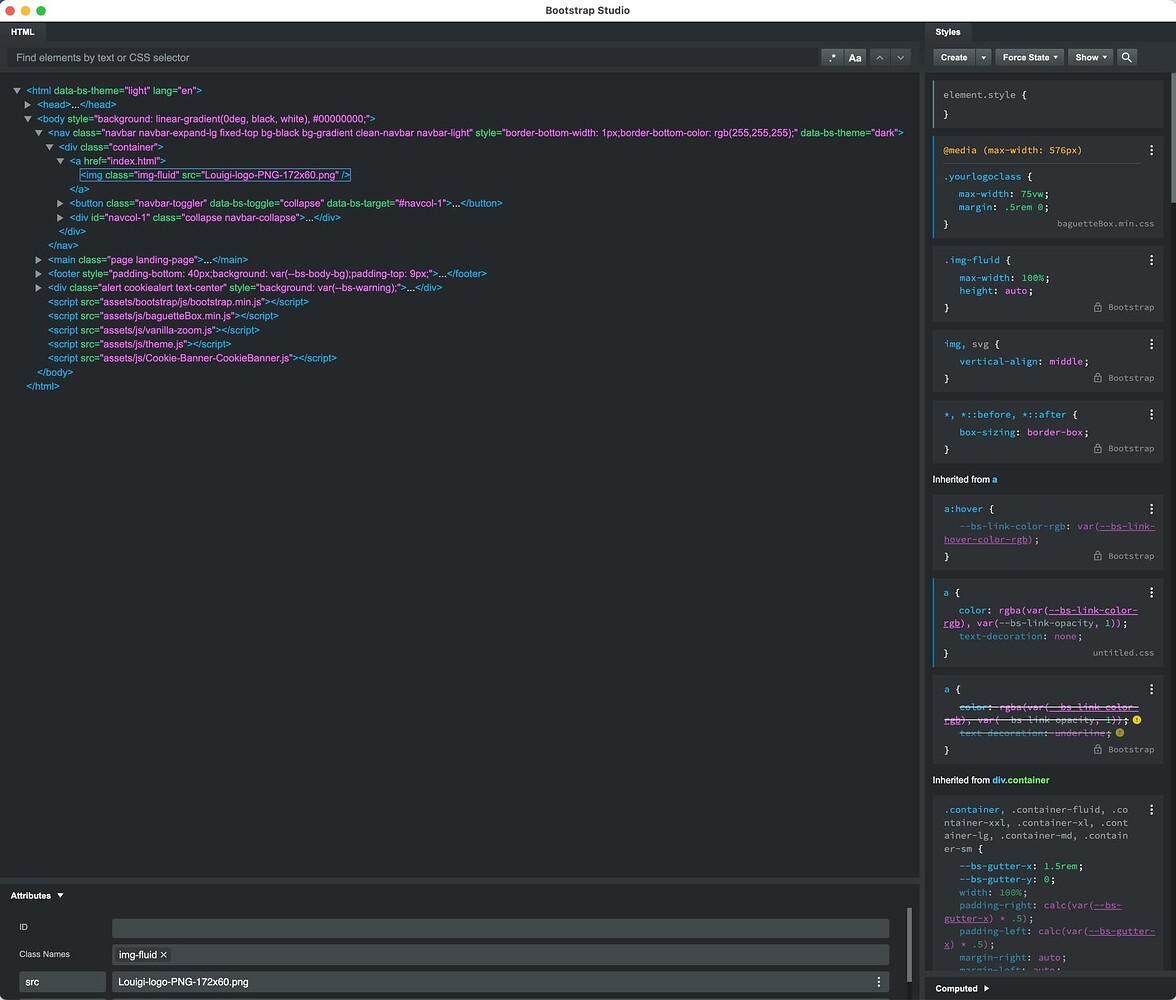Click the element.style rule block
This screenshot has height=1000, width=1176.
click(x=1048, y=104)
